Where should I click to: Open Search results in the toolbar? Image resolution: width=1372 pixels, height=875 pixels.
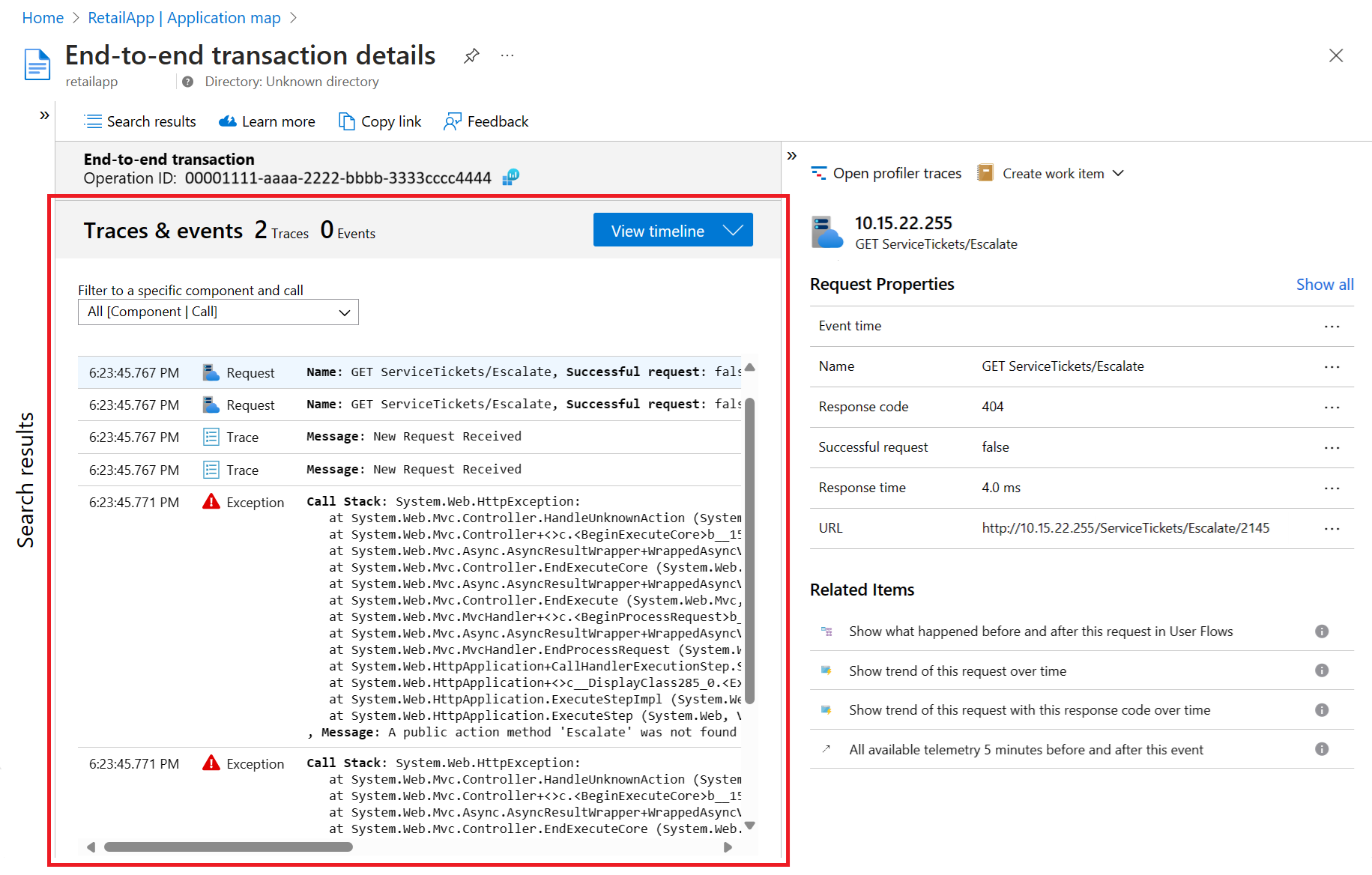tap(140, 121)
